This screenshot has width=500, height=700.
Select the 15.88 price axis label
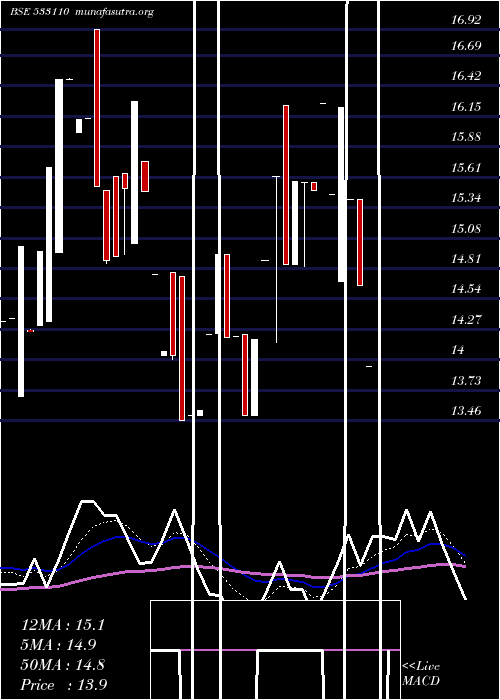[466, 137]
